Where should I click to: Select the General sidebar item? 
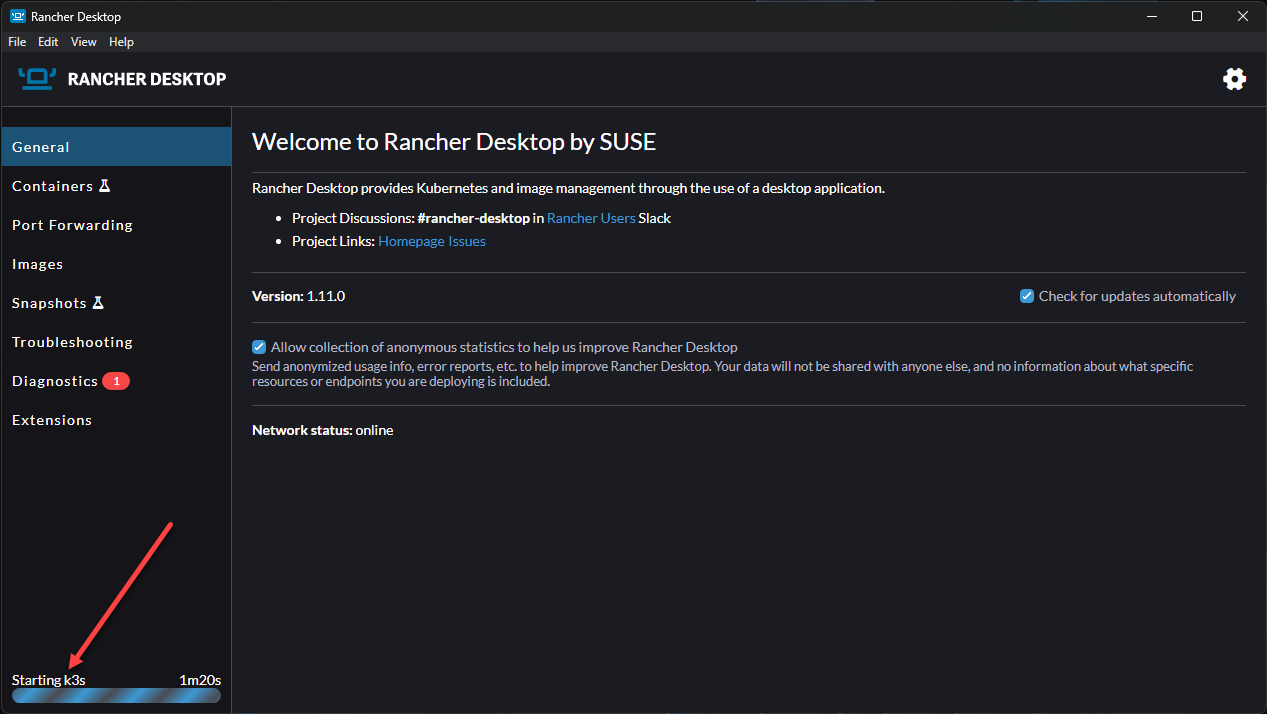116,147
